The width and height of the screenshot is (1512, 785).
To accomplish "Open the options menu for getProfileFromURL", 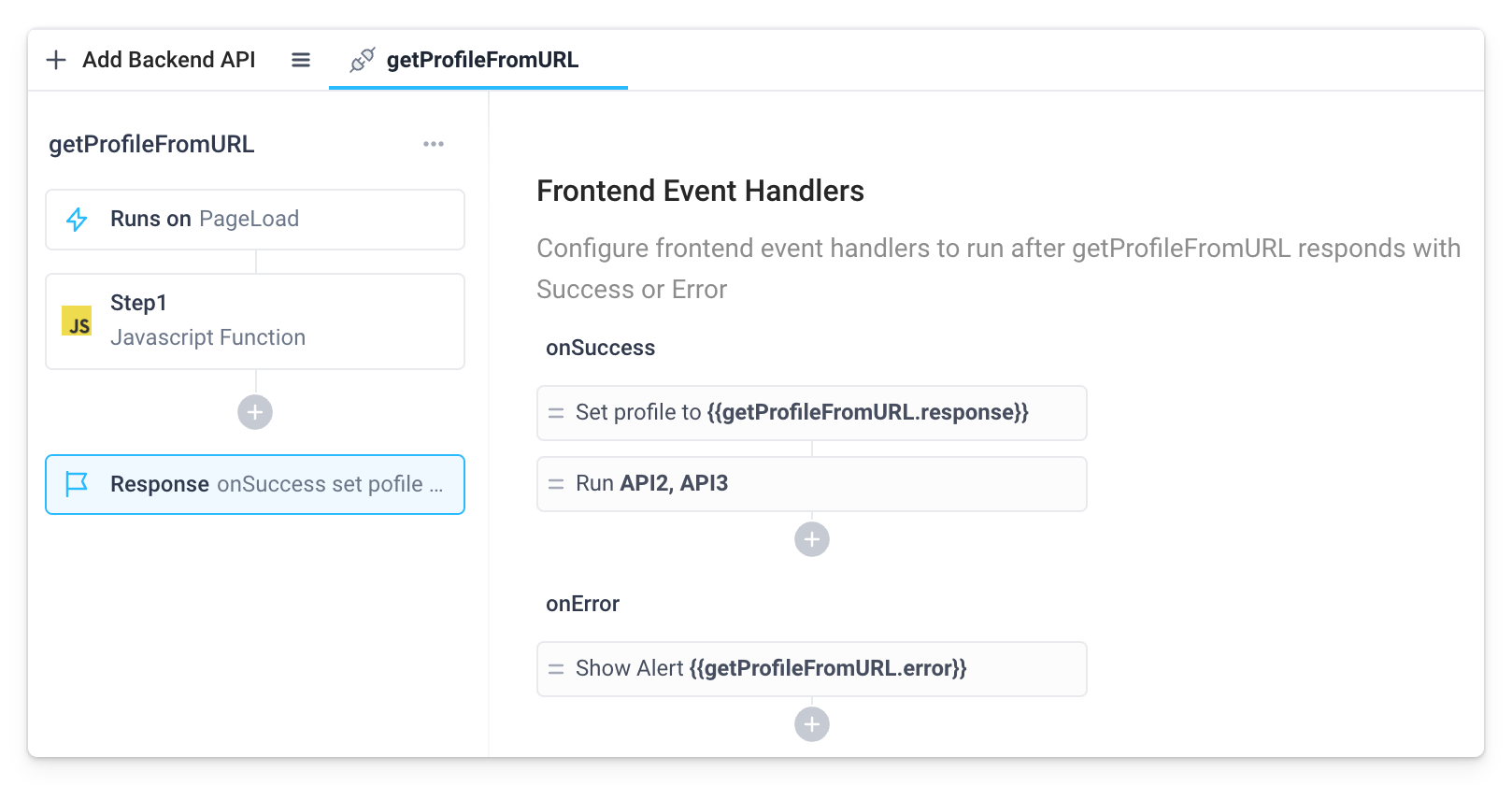I will pyautogui.click(x=433, y=143).
